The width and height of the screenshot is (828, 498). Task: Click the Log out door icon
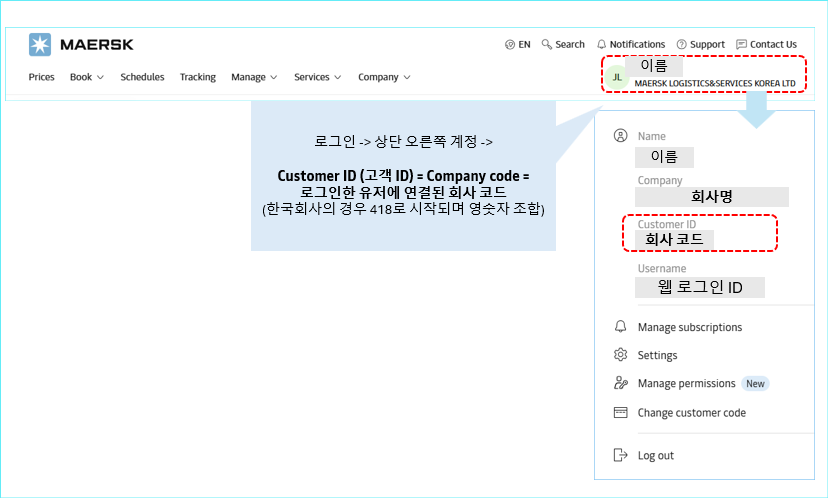(620, 455)
